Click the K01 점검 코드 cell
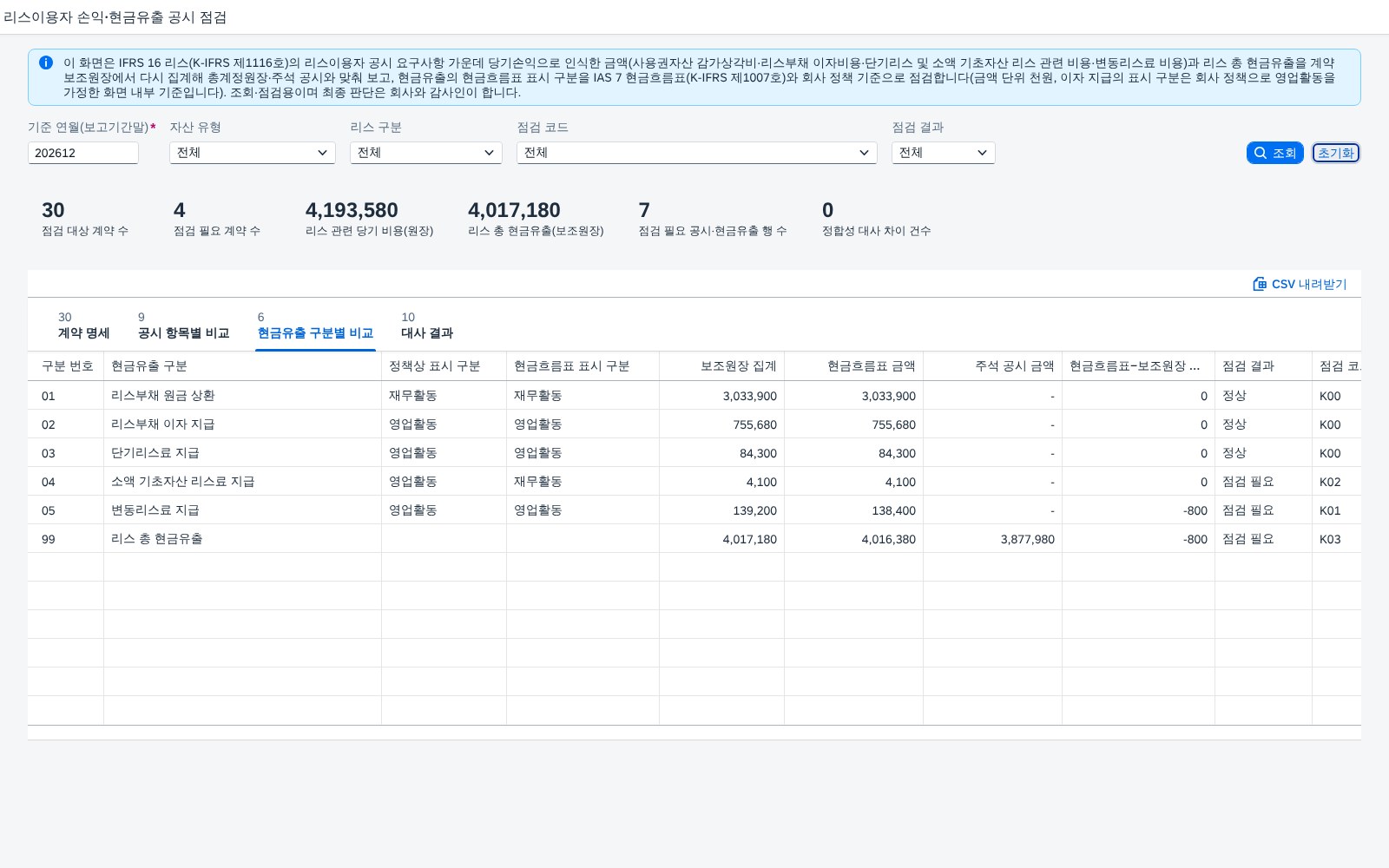The image size is (1389, 868). (x=1337, y=510)
